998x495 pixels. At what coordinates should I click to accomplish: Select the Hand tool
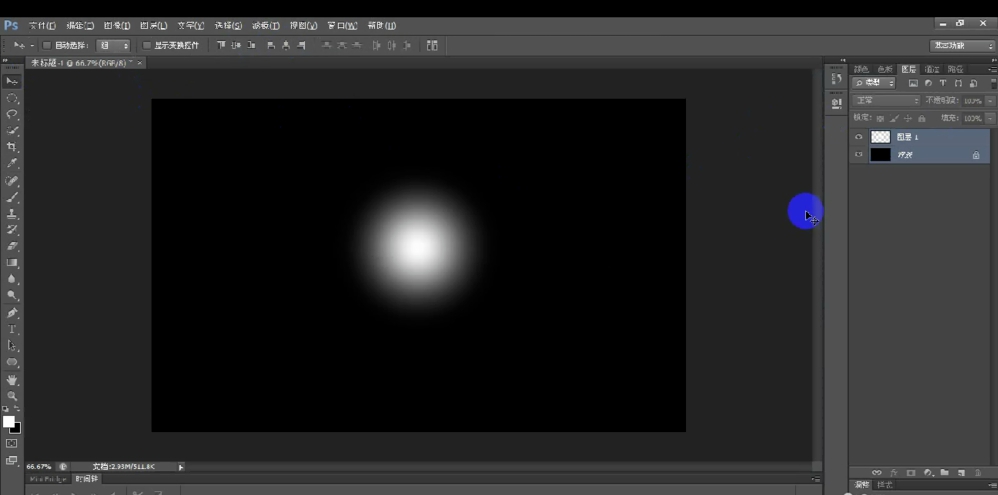click(12, 380)
